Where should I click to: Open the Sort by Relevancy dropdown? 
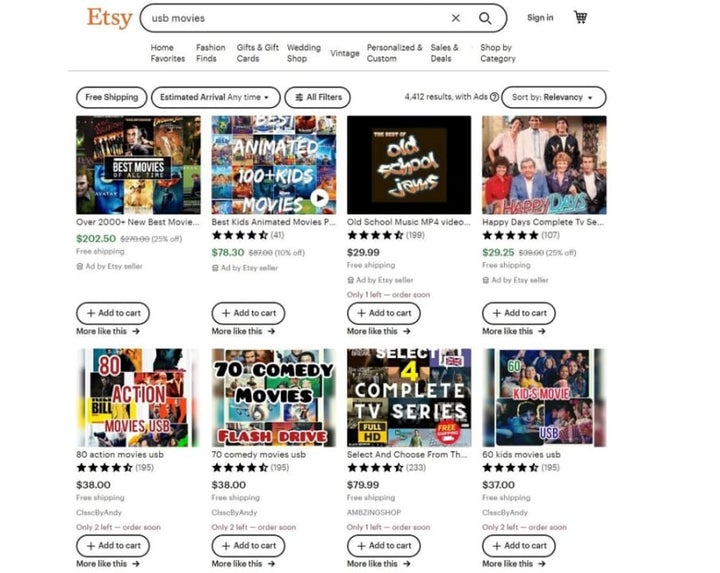coord(553,97)
